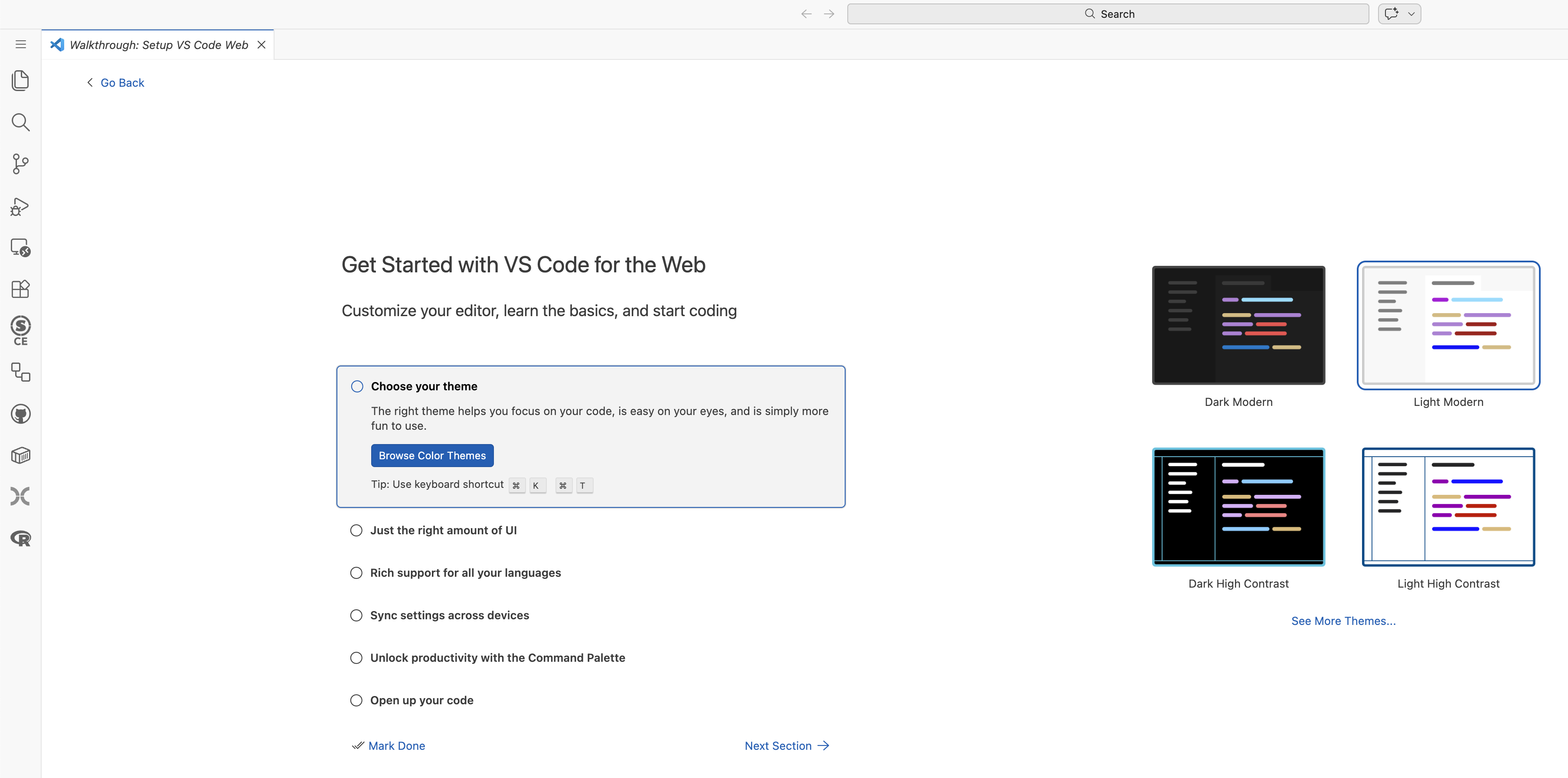Select the Walkthrough: Setup VS Code Web tab
The image size is (1568, 778).
click(158, 45)
